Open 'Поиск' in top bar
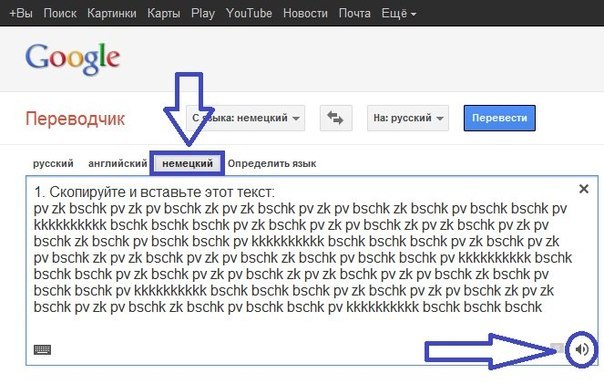 pos(60,13)
